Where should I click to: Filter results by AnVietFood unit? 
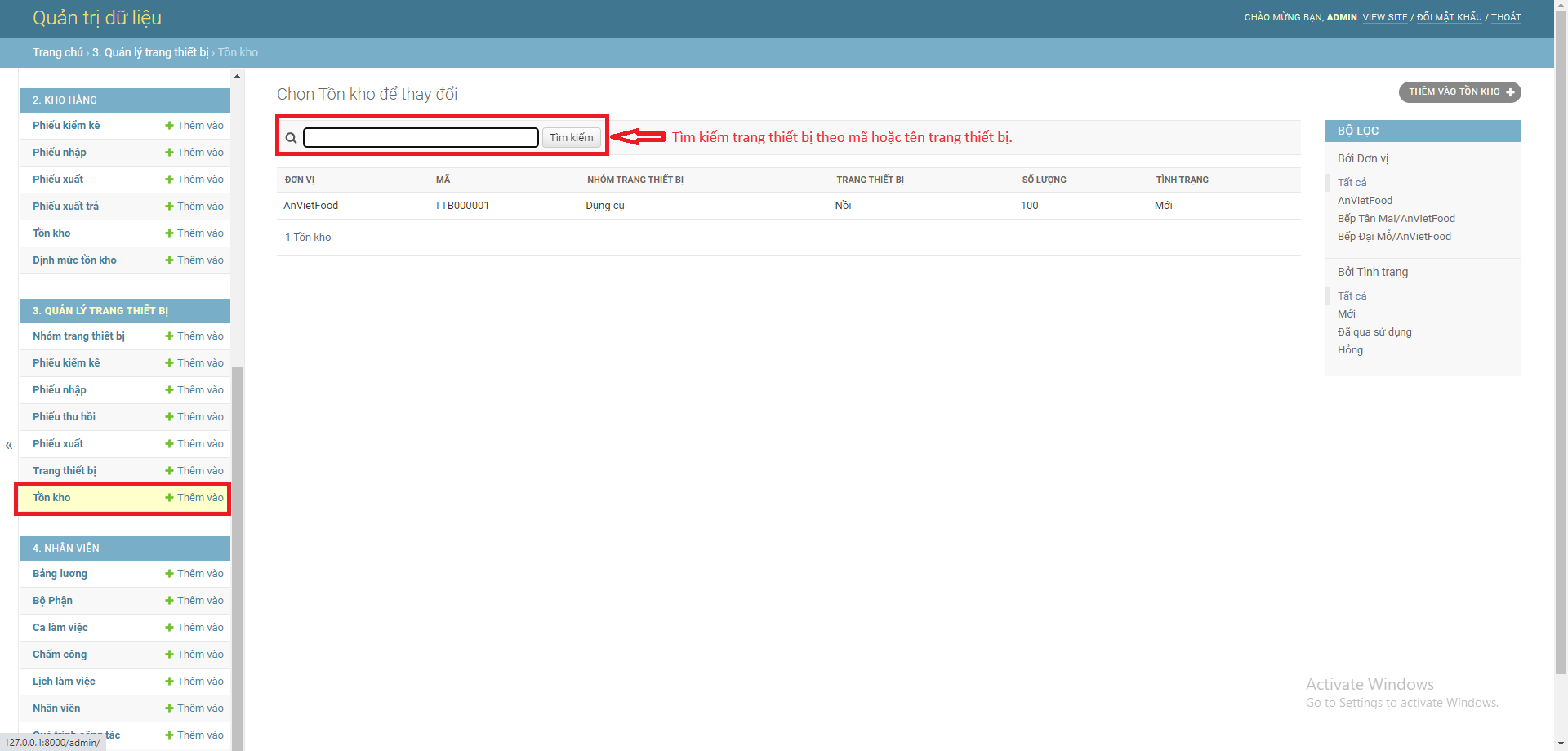coord(1365,200)
